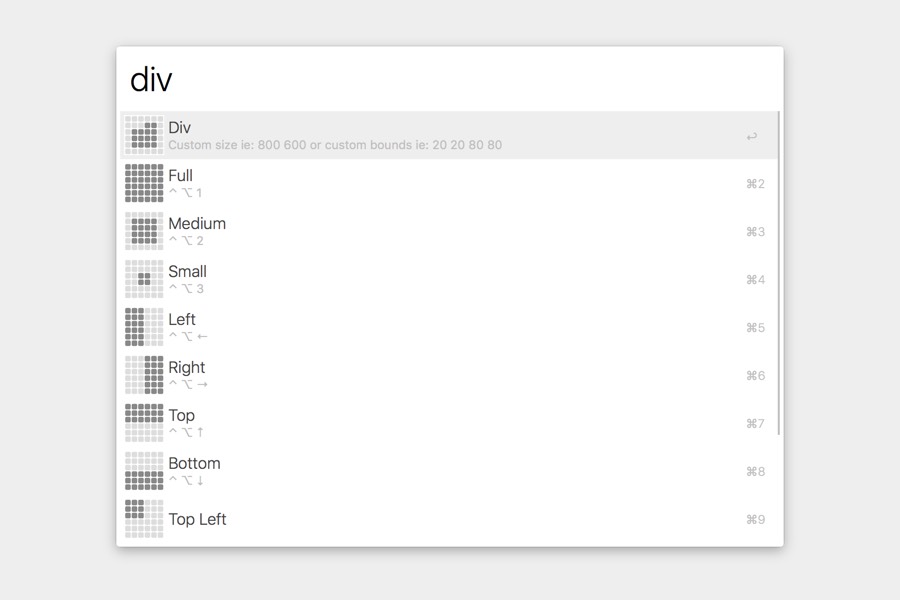The height and width of the screenshot is (600, 900).
Task: Choose the Left result label
Action: pos(182,320)
